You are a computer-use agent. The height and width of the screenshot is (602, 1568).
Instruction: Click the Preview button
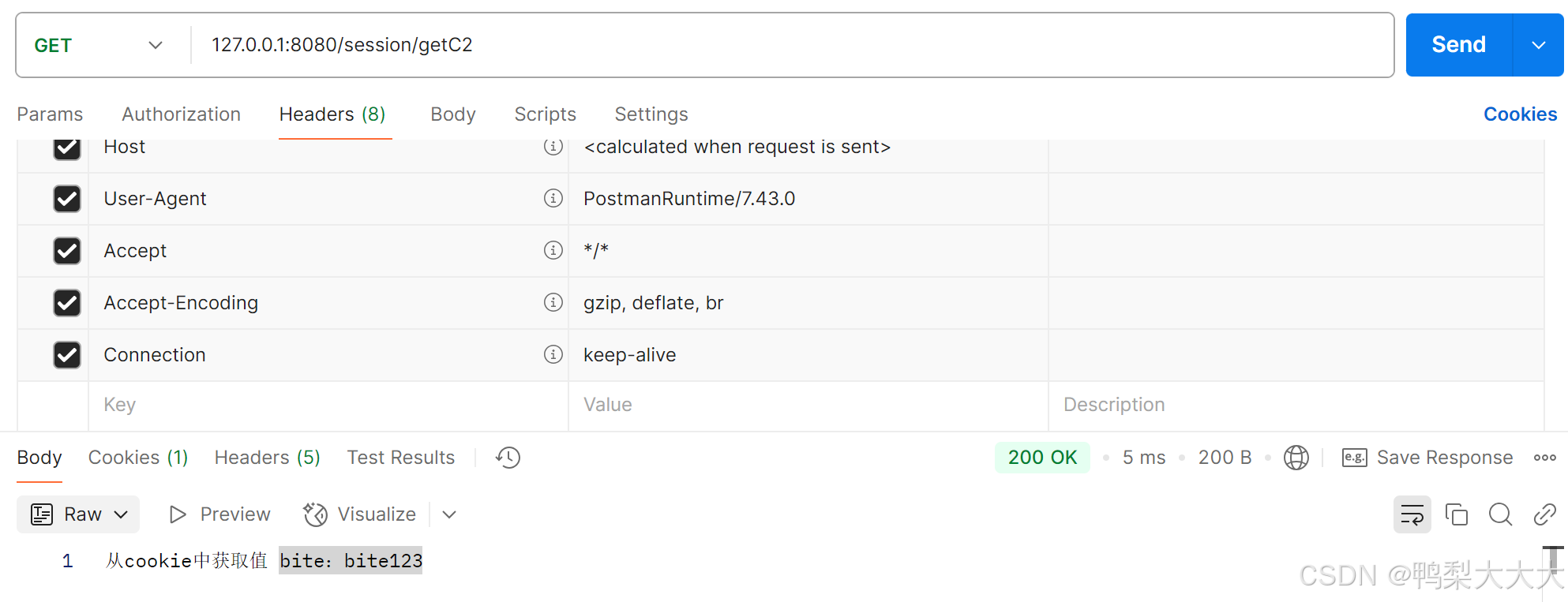pyautogui.click(x=220, y=515)
